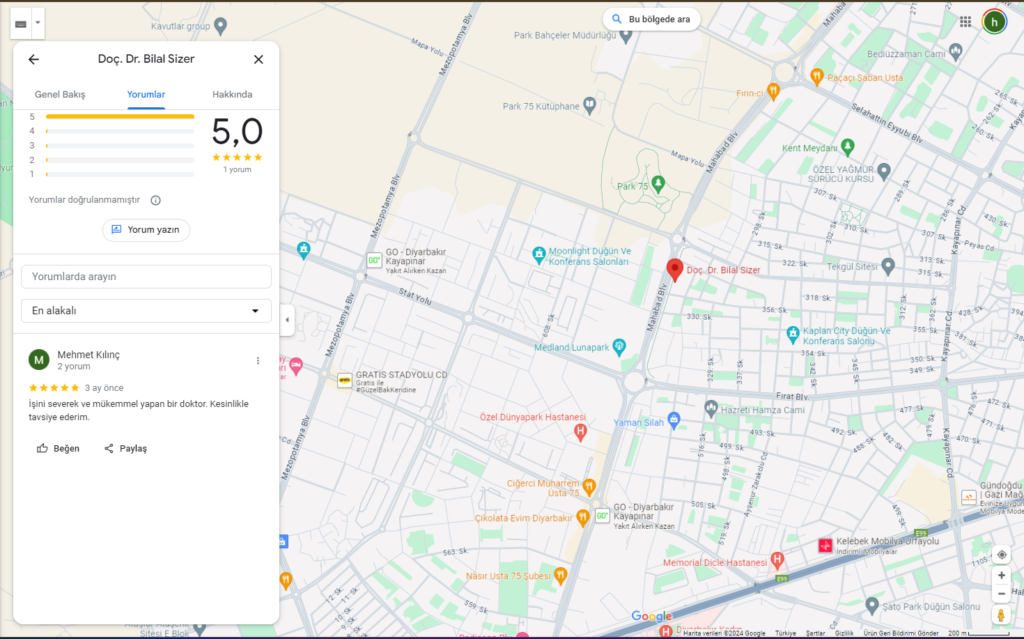Click the Yorum yazın button
This screenshot has height=639, width=1024.
pyautogui.click(x=146, y=230)
